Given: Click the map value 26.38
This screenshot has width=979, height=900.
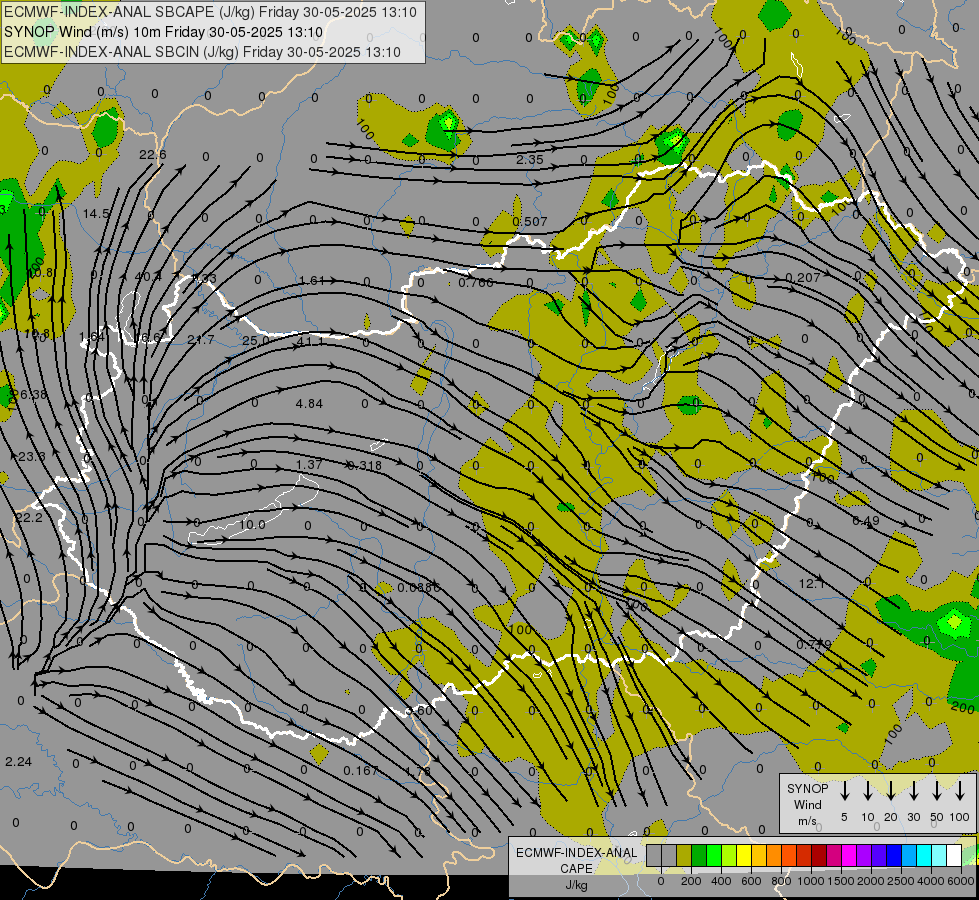Looking at the screenshot, I should pyautogui.click(x=29, y=395).
